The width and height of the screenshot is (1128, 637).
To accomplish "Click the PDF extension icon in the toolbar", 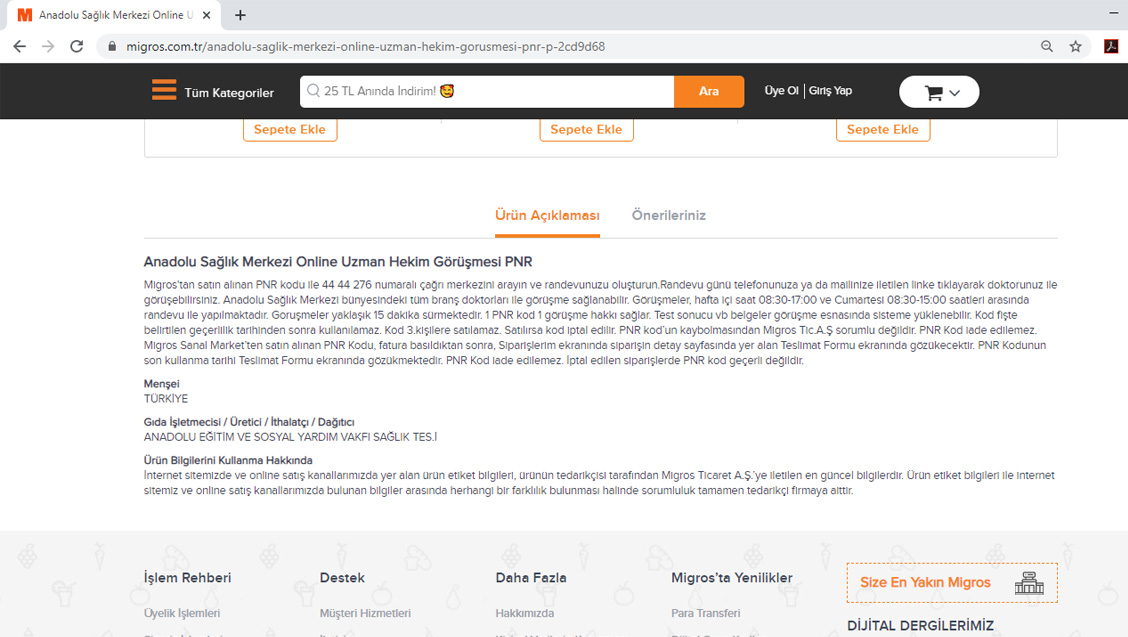I will pos(1111,47).
